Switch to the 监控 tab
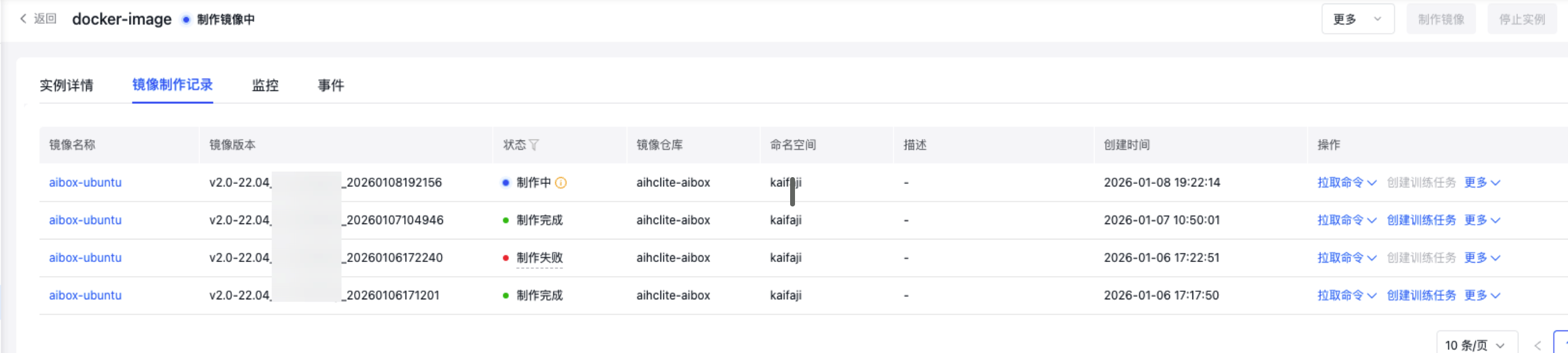The height and width of the screenshot is (353, 1568). 265,85
